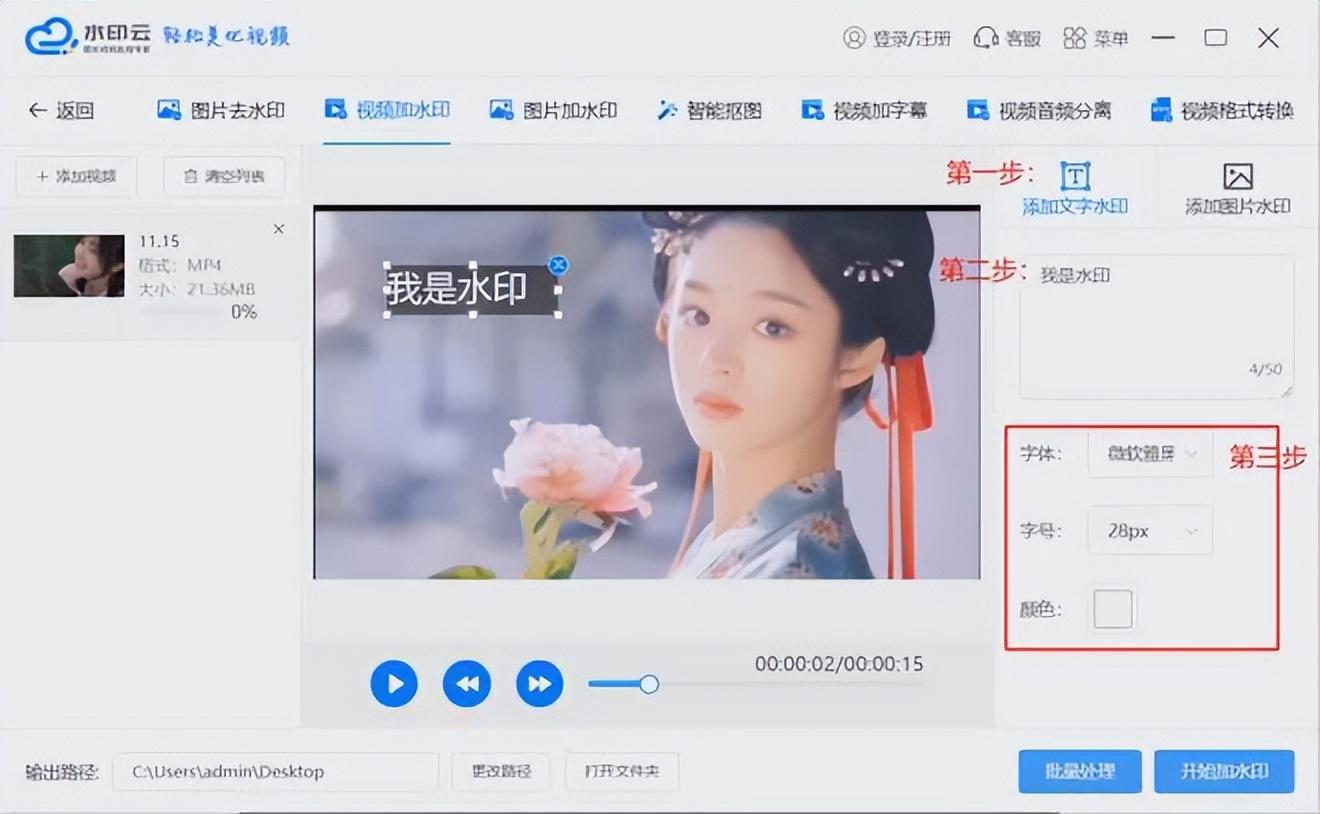Screen dimensions: 1320x814
Task: Expand the 字体 font dropdown
Action: (x=1150, y=454)
